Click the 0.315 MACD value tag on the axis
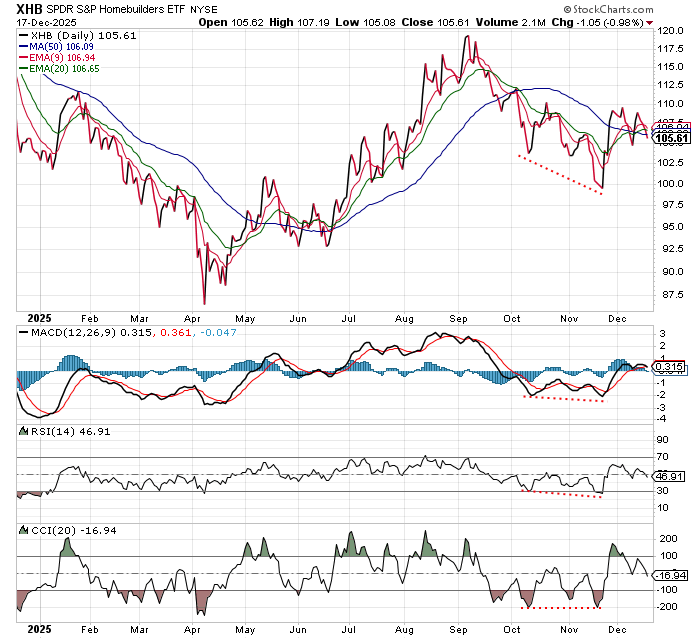 pos(667,367)
